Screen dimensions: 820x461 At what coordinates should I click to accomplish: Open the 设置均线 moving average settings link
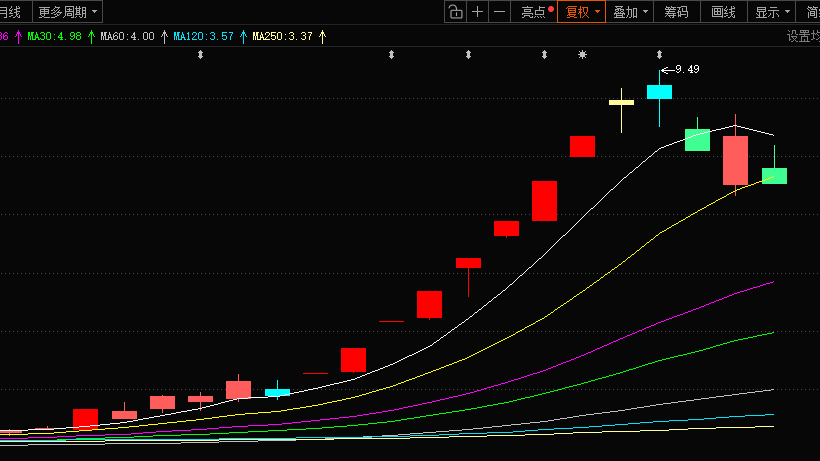pyautogui.click(x=803, y=36)
